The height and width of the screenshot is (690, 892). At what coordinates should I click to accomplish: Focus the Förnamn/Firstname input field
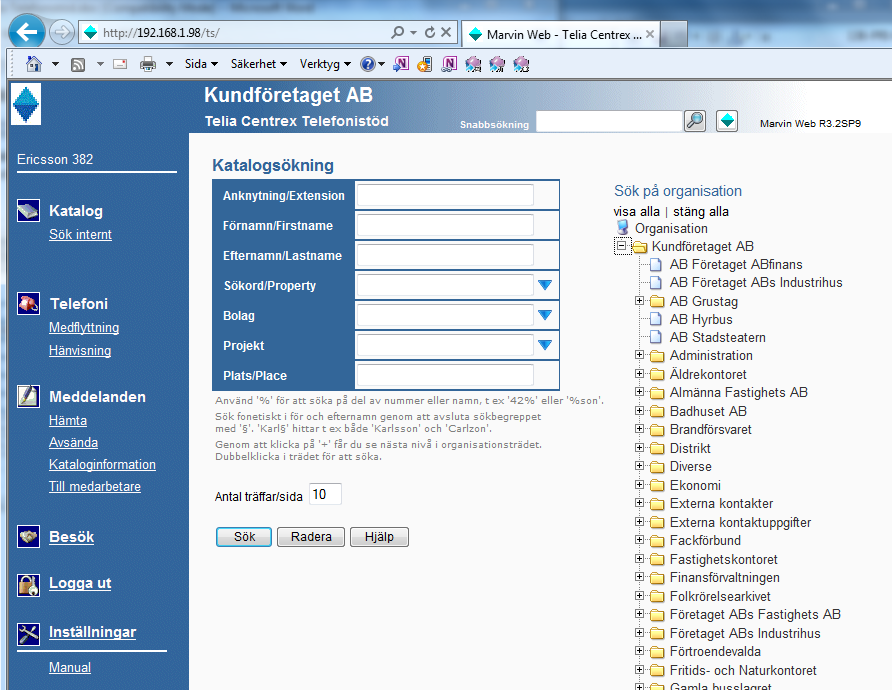pyautogui.click(x=445, y=225)
